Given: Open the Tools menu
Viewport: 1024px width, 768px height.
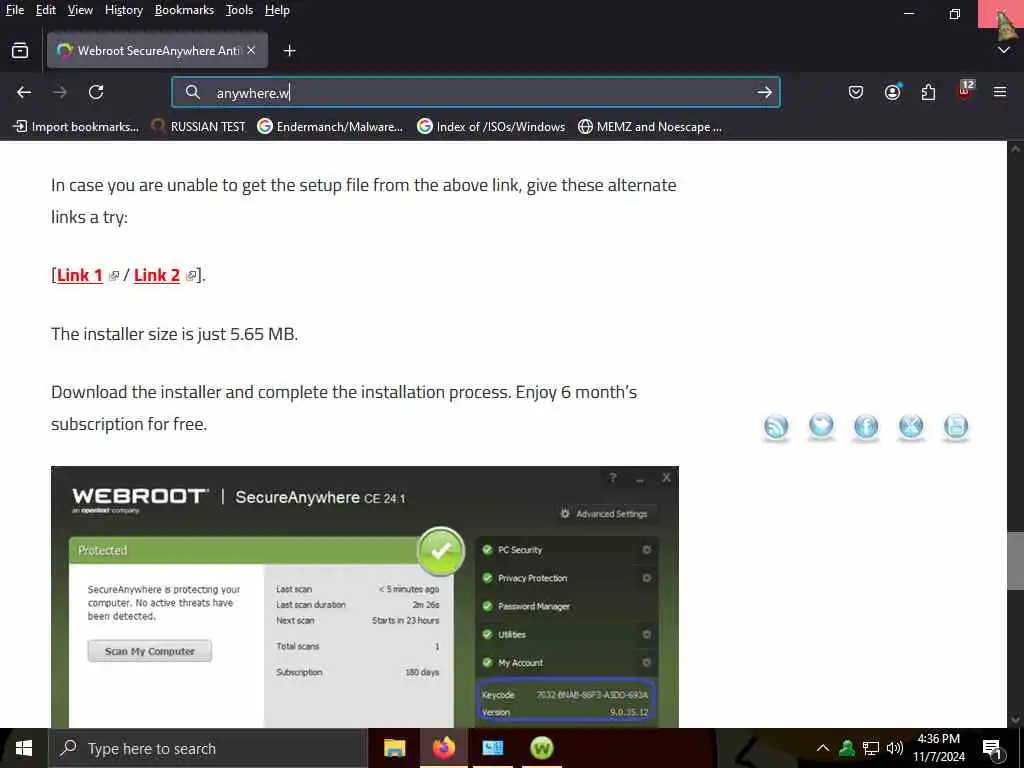Looking at the screenshot, I should pos(239,10).
